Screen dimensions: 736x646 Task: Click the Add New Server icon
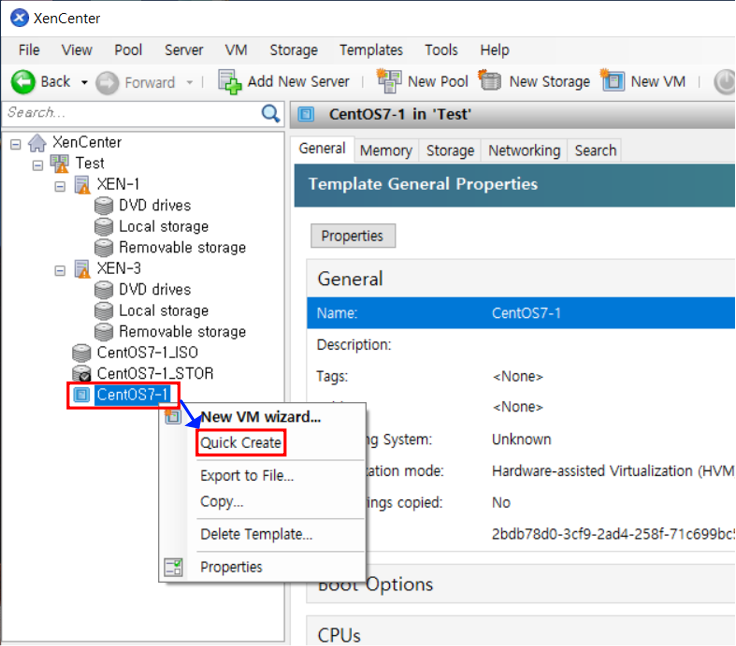[230, 82]
